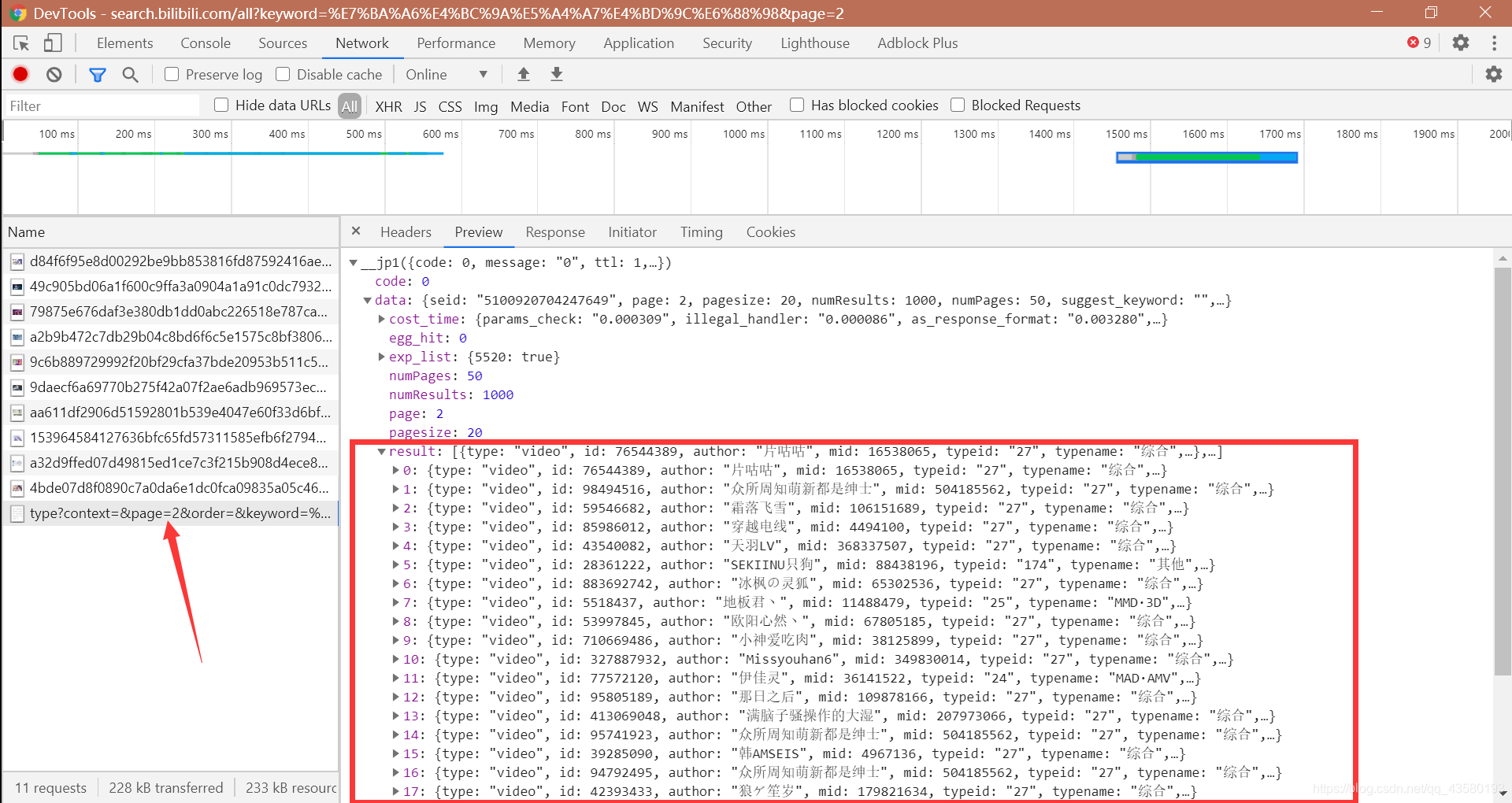
Task: Open the Response tab of the request
Action: pos(555,232)
